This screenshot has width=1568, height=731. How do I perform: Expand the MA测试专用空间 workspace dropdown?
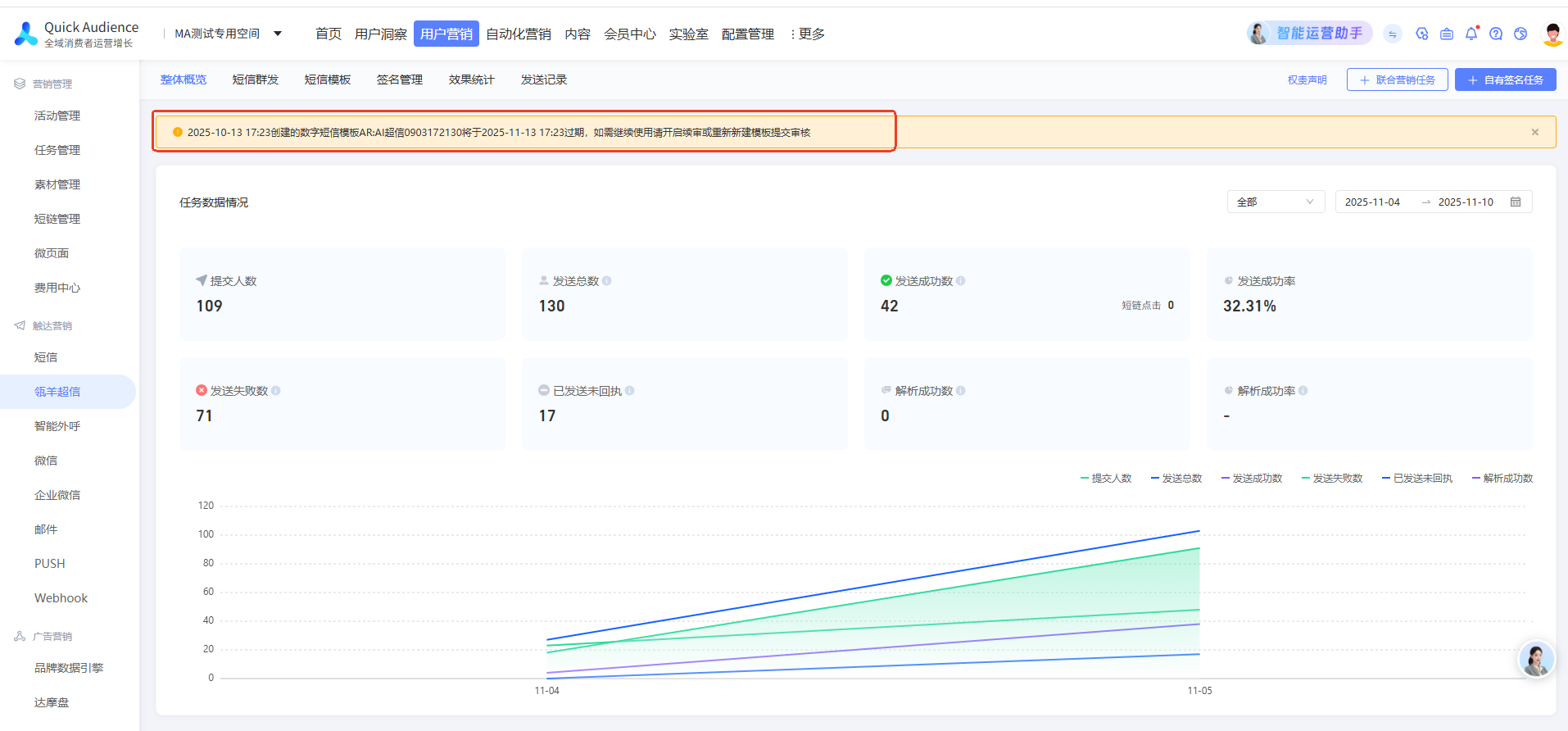pyautogui.click(x=229, y=34)
